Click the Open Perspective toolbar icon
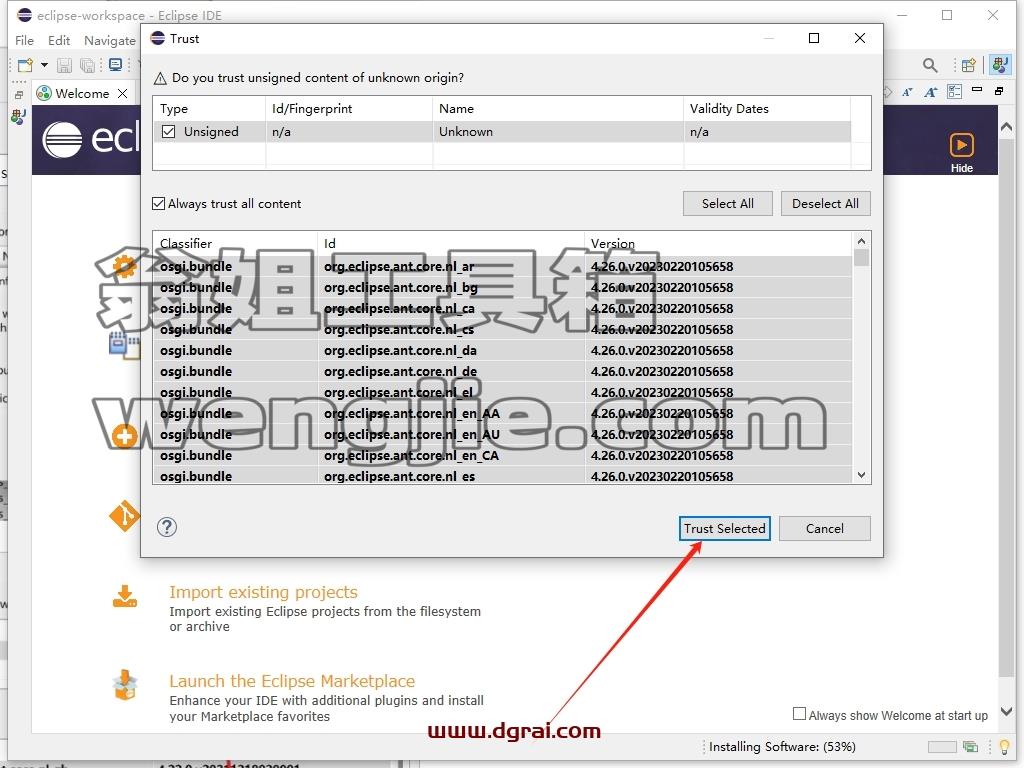1024x768 pixels. (x=968, y=65)
